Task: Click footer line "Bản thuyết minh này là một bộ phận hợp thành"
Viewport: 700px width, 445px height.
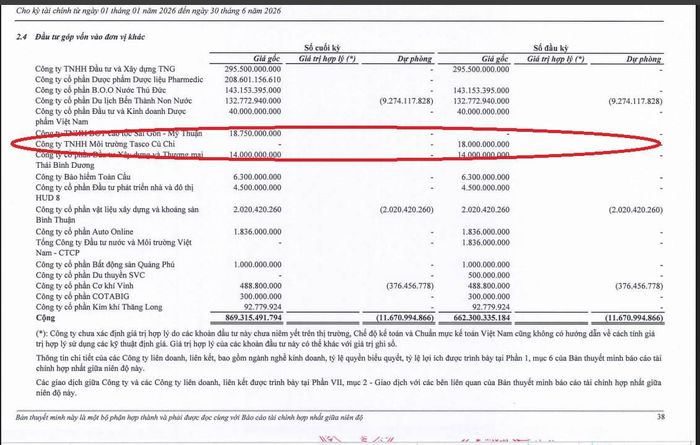Action: coord(189,417)
